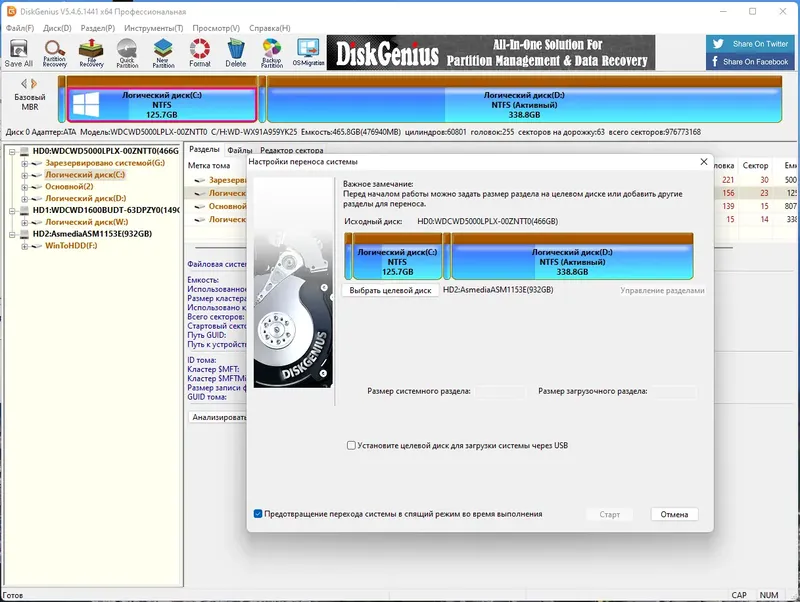Click the CAP indicator in the status bar
This screenshot has height=602, width=800.
coord(739,595)
